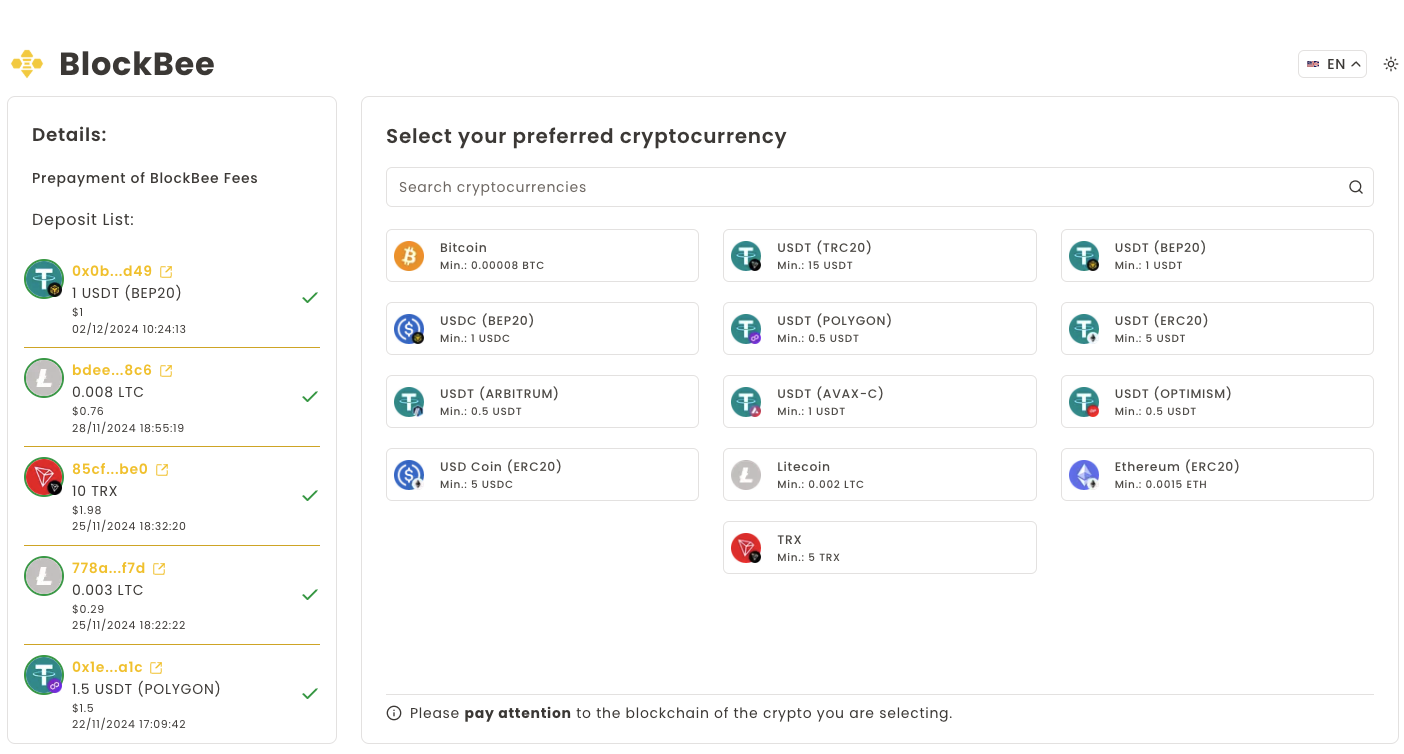Click the info icon beside pay attention note

click(394, 714)
